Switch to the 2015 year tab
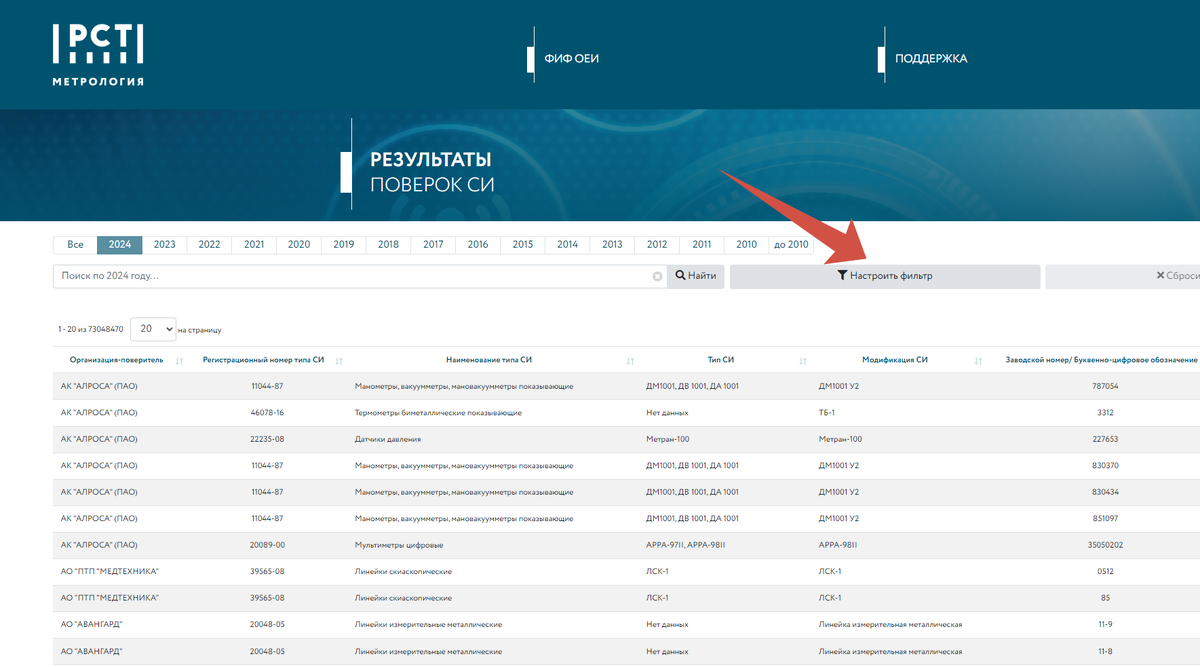1200x667 pixels. [x=523, y=245]
